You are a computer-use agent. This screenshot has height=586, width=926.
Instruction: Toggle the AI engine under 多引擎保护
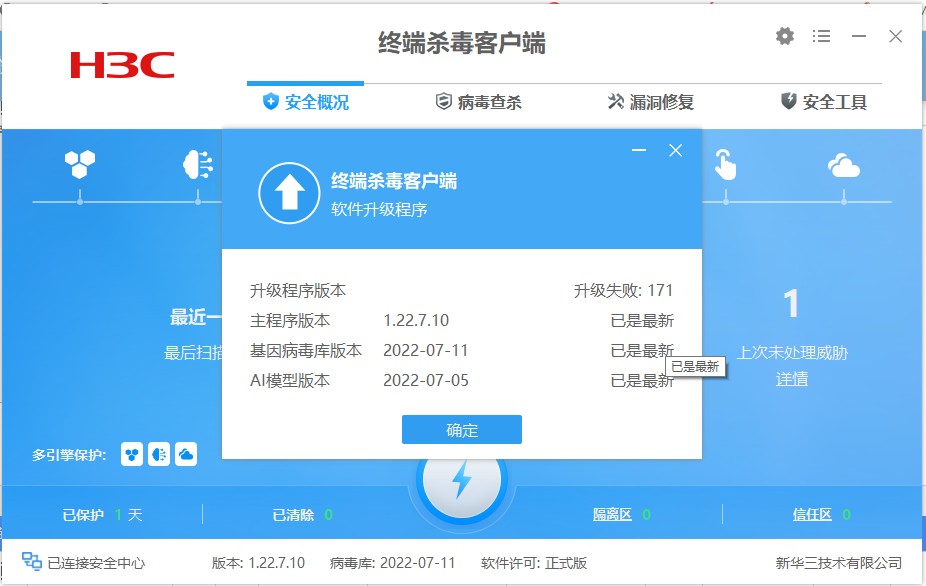tap(159, 454)
